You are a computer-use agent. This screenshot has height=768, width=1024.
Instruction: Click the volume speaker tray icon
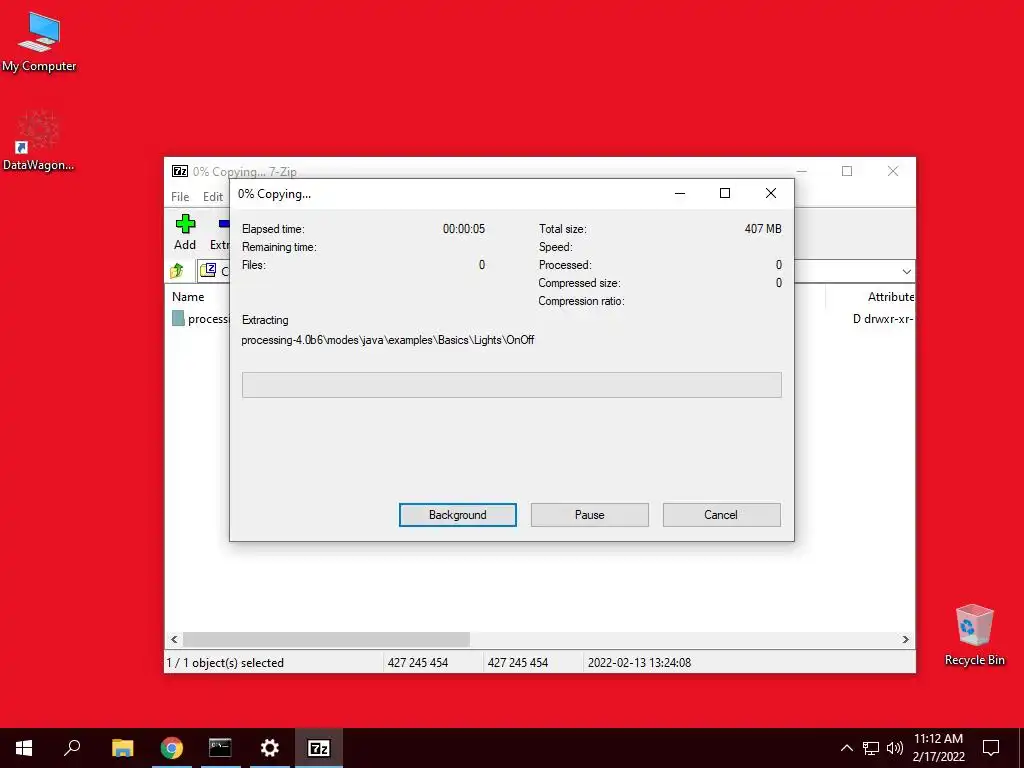pos(895,748)
